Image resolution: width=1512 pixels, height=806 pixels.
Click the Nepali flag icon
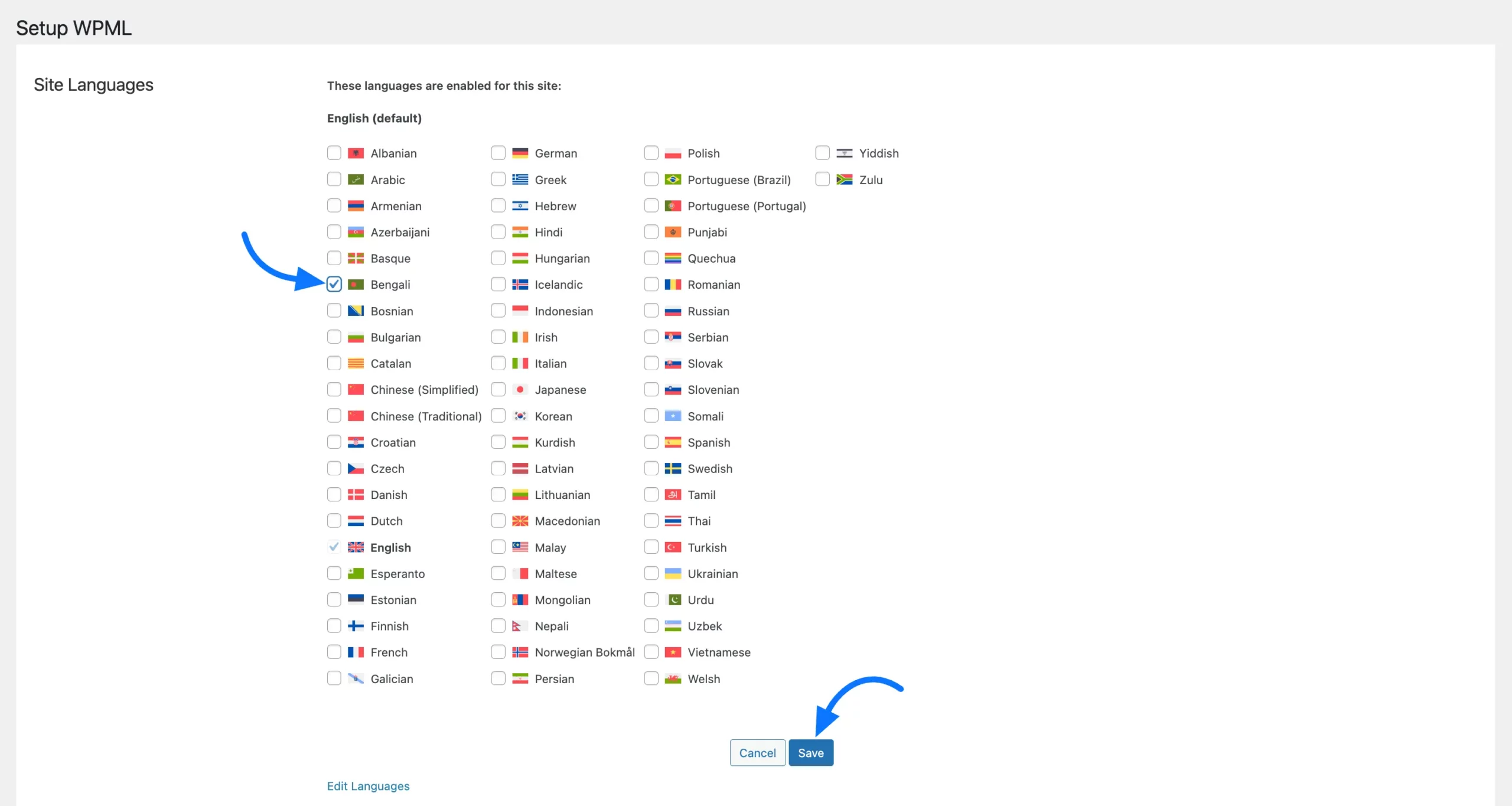click(519, 626)
